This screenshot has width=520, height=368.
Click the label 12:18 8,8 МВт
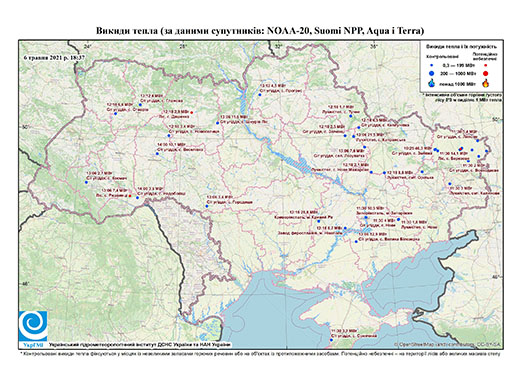click(399, 173)
